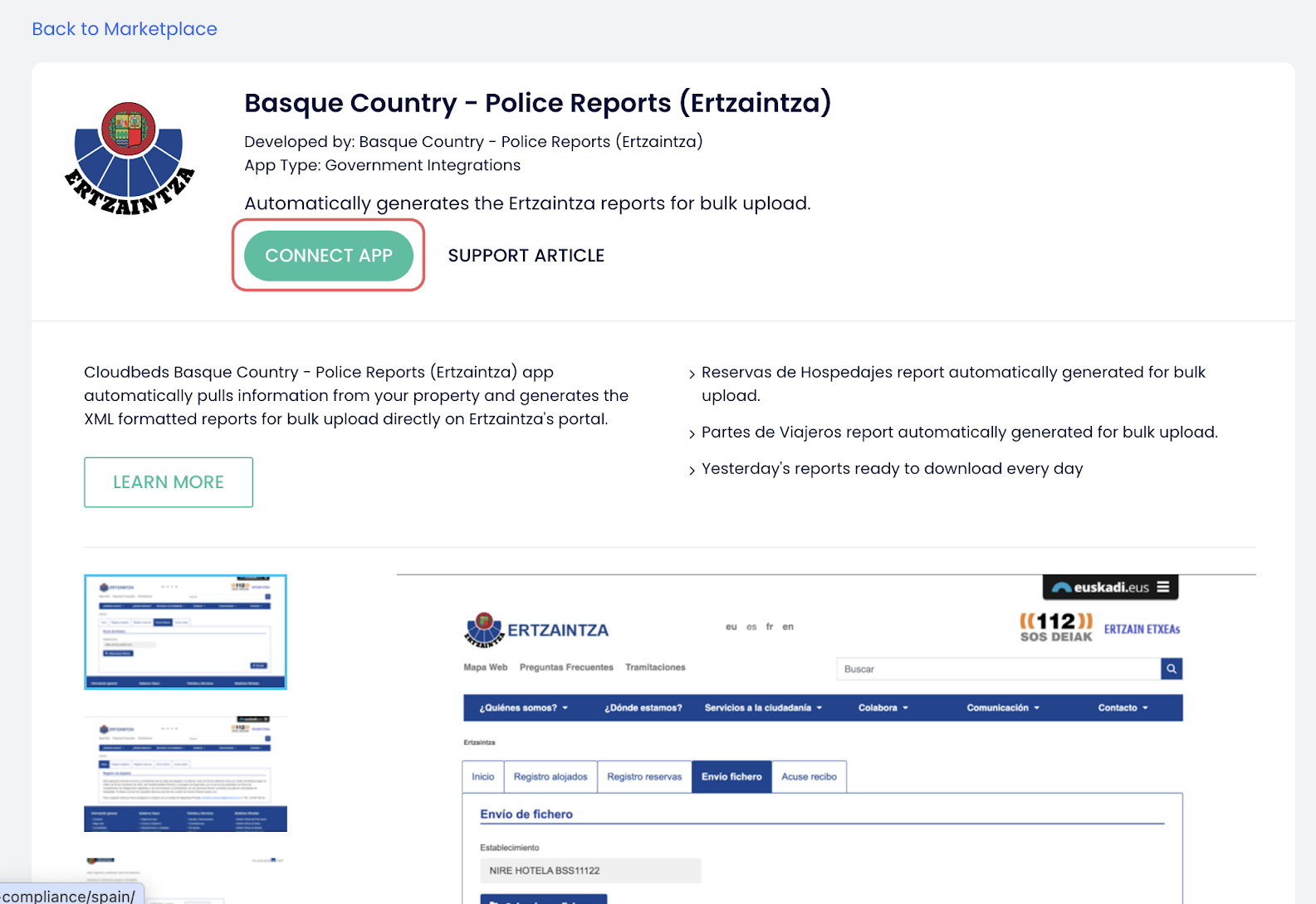The image size is (1316, 904).
Task: Click the blue search magnifier icon
Action: pyautogui.click(x=1171, y=668)
